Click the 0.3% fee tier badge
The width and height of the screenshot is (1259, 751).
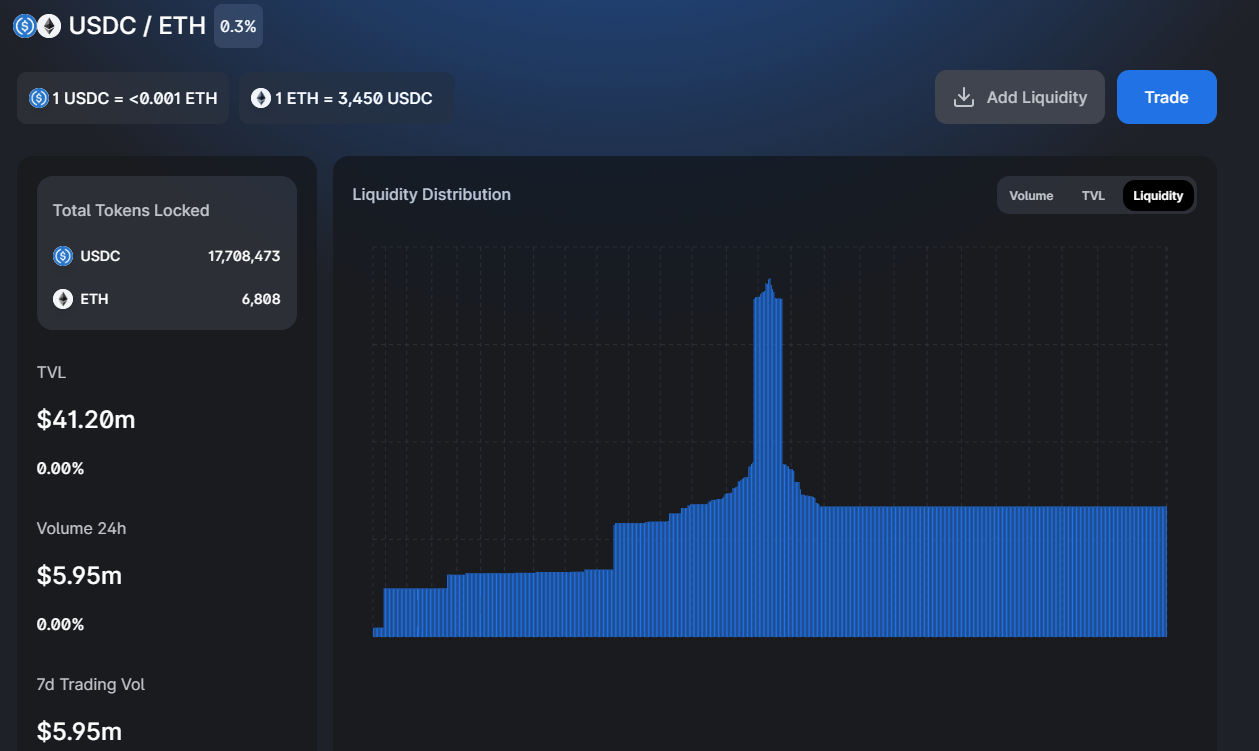coord(238,26)
